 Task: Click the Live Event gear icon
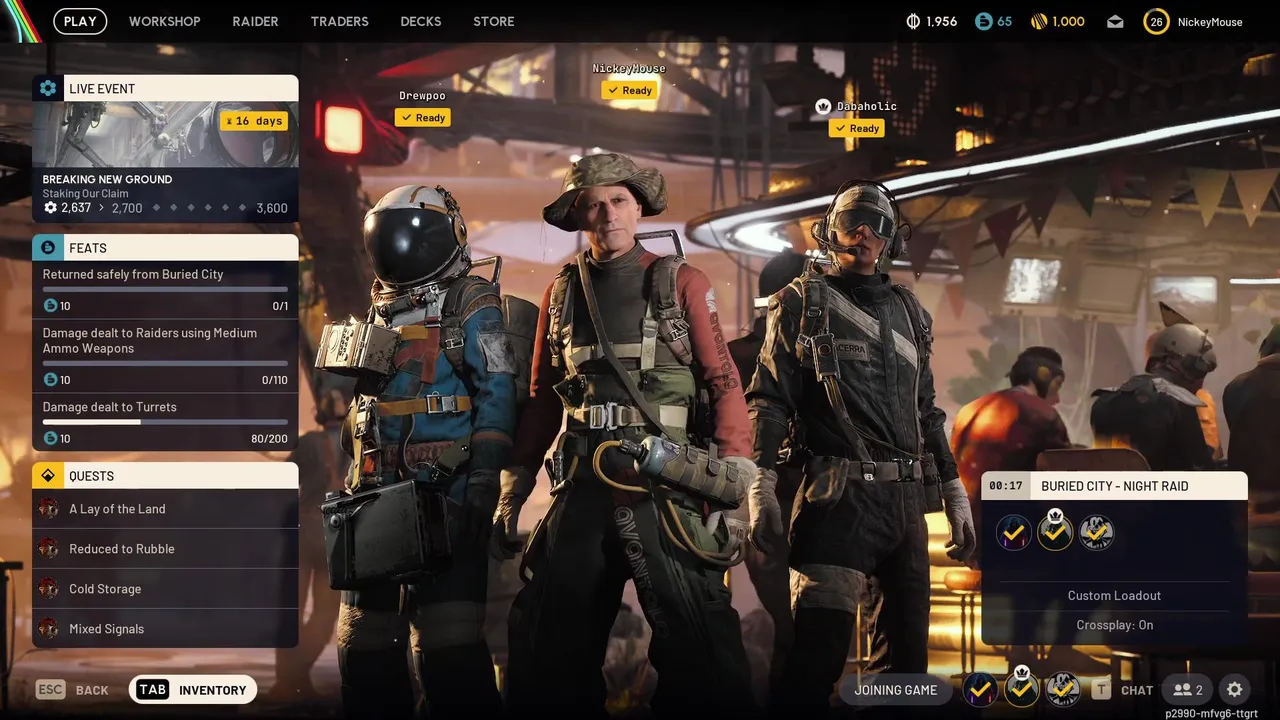[47, 88]
